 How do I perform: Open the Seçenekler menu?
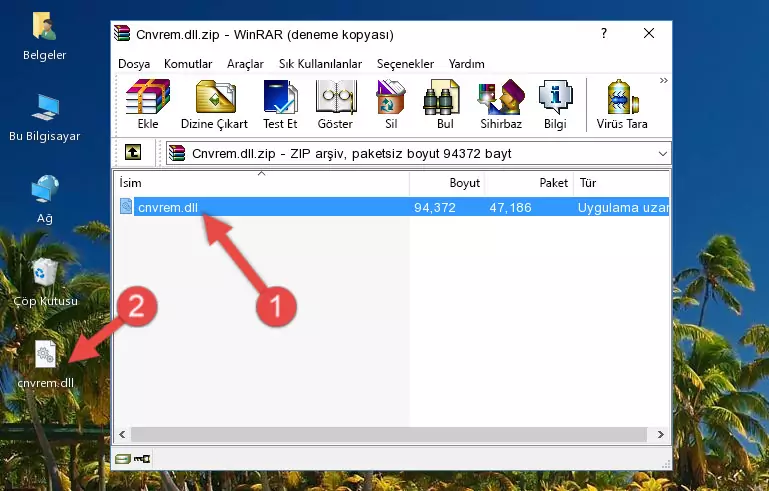[405, 64]
